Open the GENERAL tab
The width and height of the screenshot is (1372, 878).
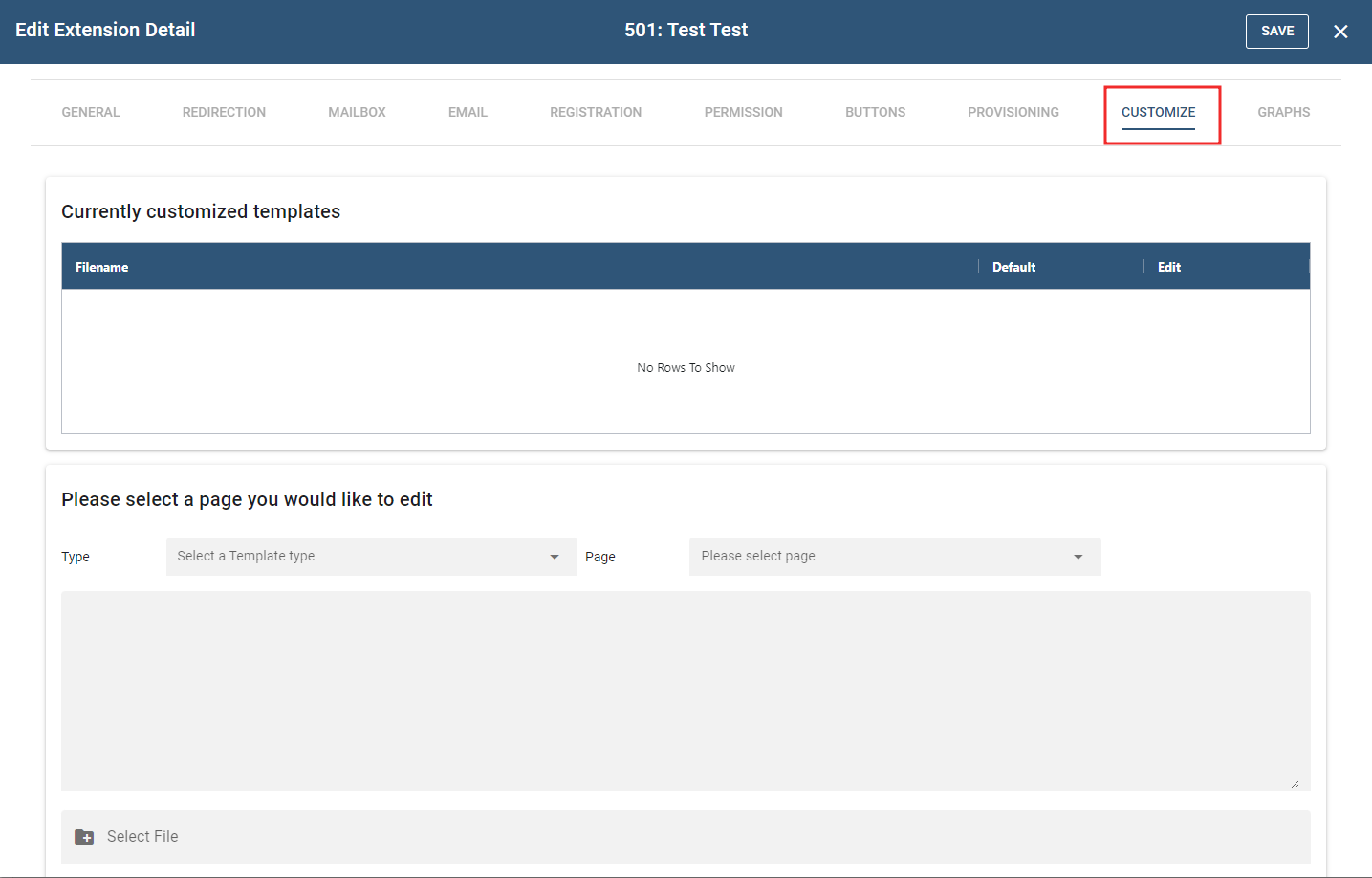click(91, 112)
